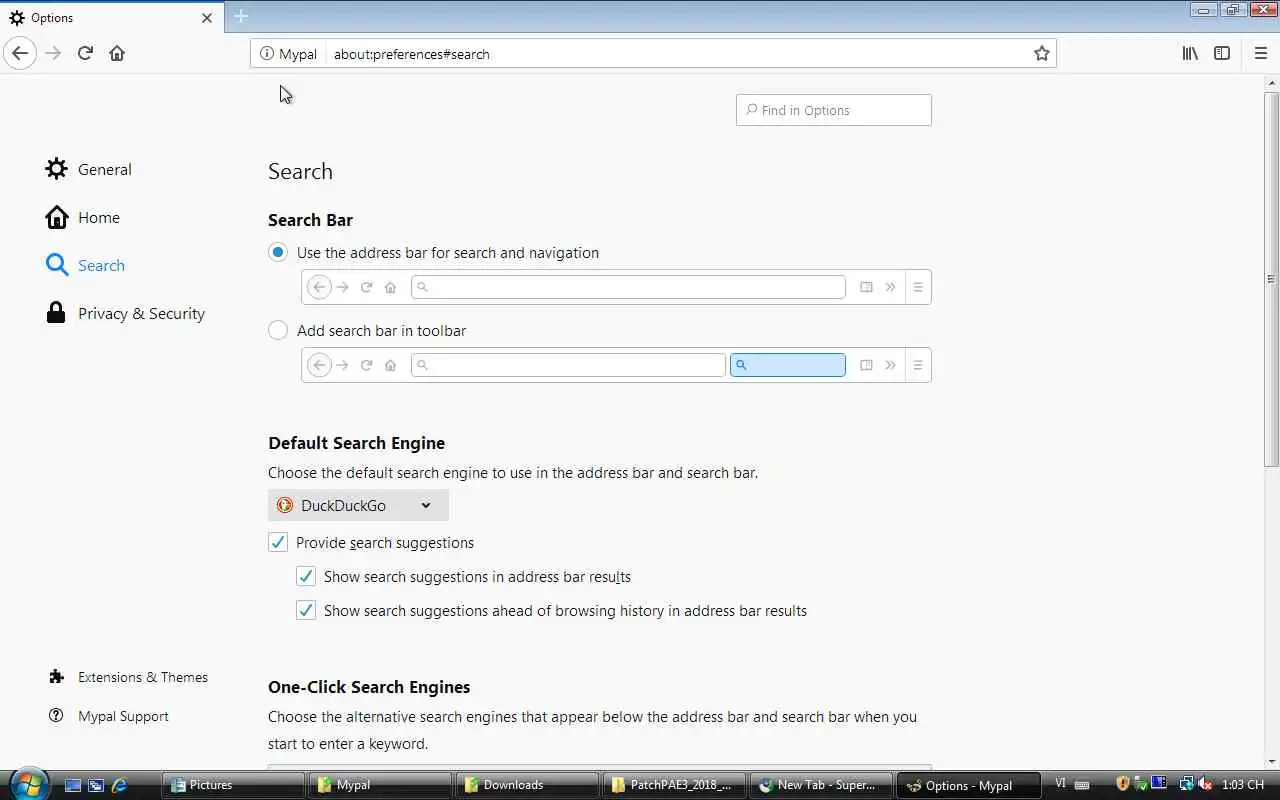Open a new tab with plus button

(241, 16)
